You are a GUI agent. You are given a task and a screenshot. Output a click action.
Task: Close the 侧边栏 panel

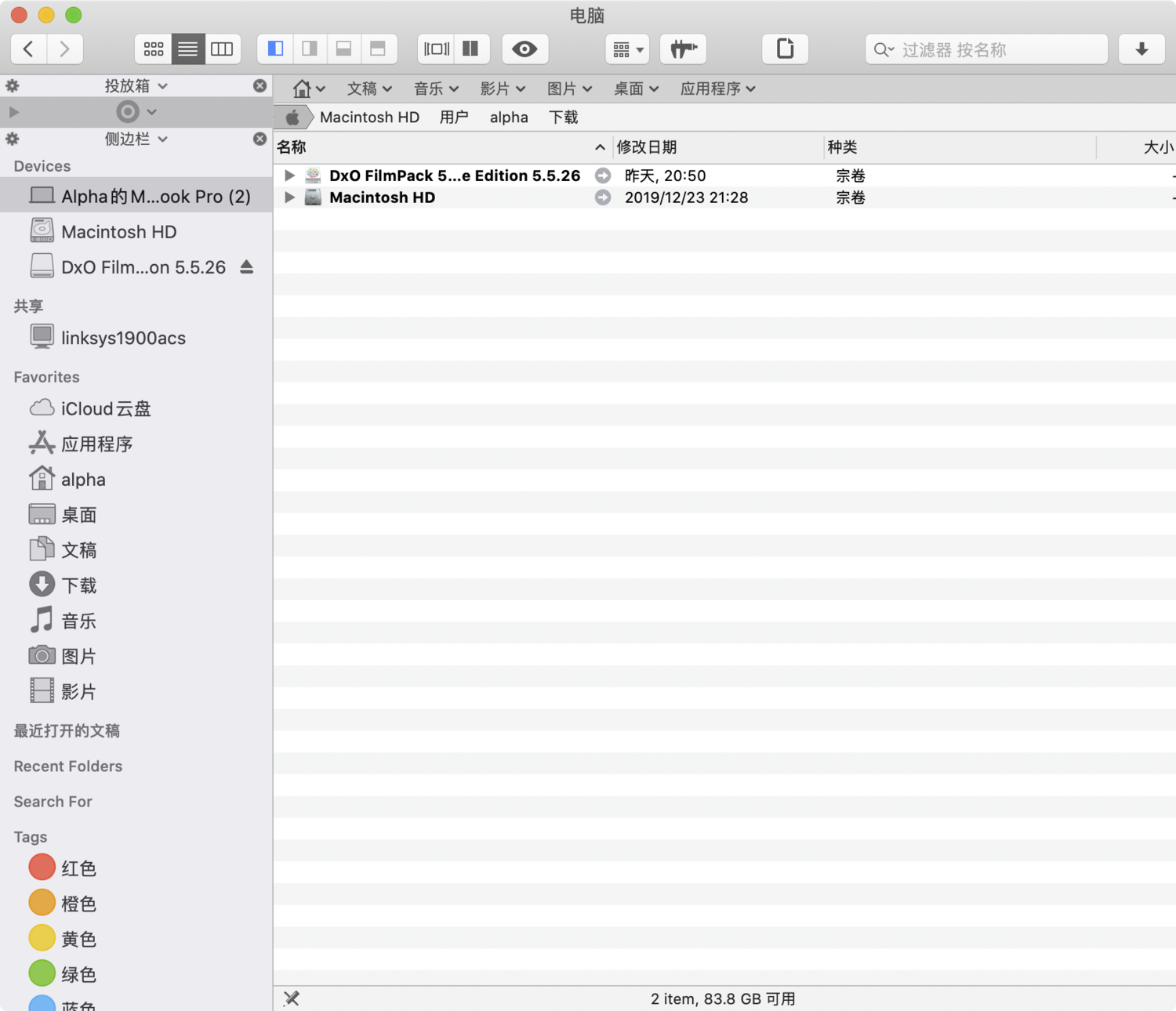point(260,139)
